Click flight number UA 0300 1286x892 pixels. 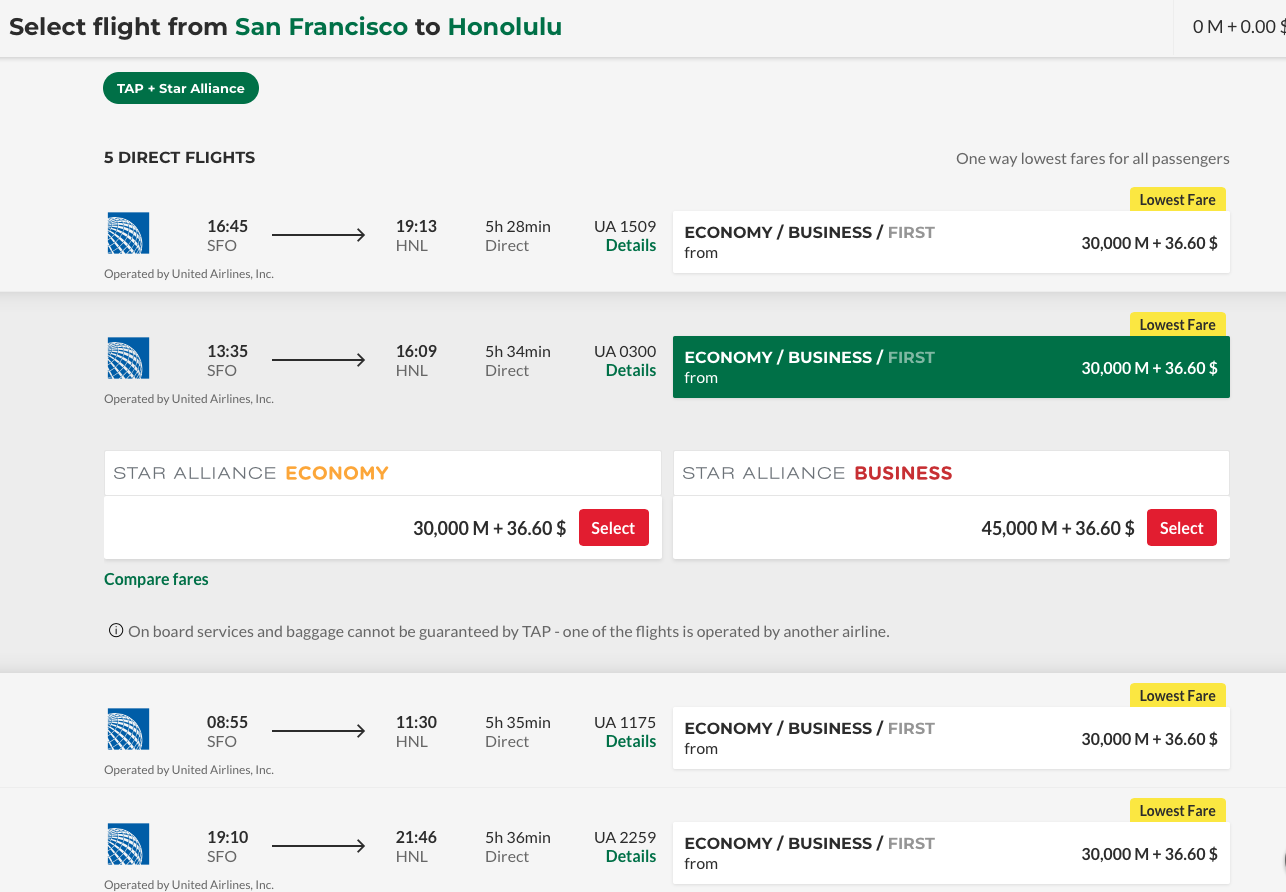pyautogui.click(x=625, y=351)
